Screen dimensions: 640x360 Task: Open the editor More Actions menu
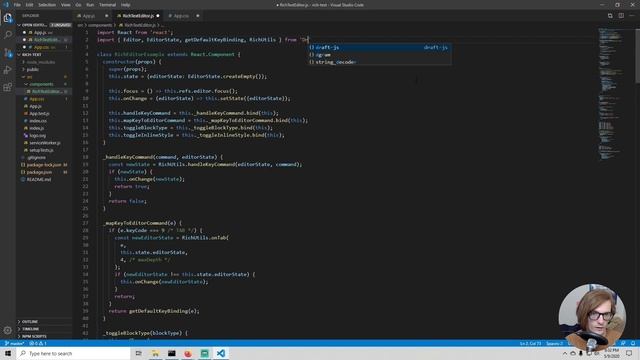click(632, 16)
